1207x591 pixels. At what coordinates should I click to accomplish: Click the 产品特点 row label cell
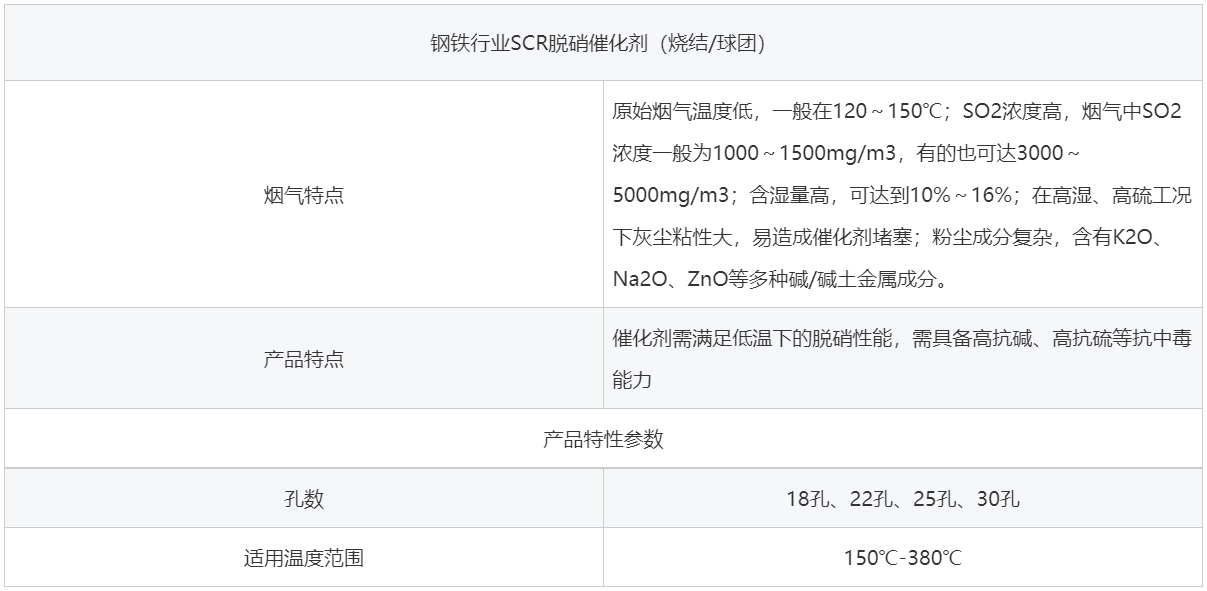pyautogui.click(x=303, y=359)
